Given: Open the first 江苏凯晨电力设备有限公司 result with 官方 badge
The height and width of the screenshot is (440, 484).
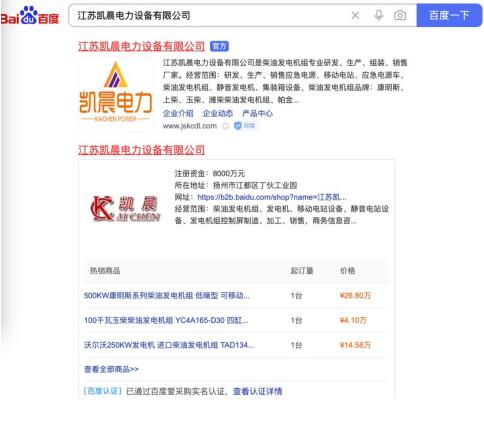Looking at the screenshot, I should click(x=141, y=46).
